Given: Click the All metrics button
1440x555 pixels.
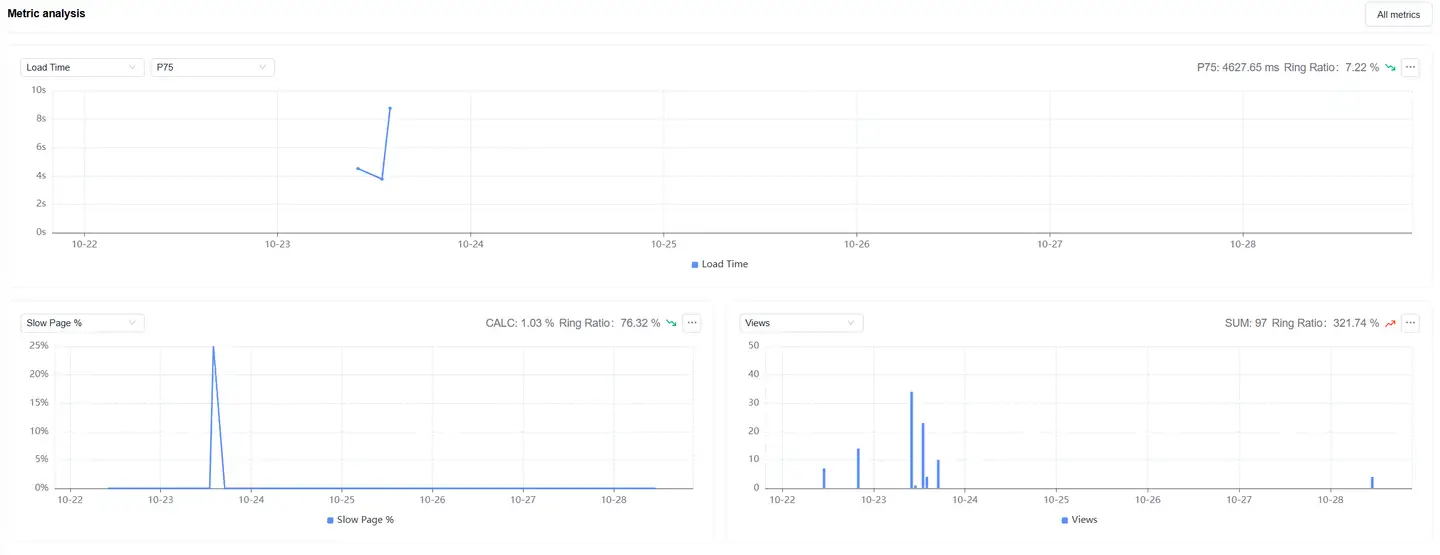Looking at the screenshot, I should 1397,14.
